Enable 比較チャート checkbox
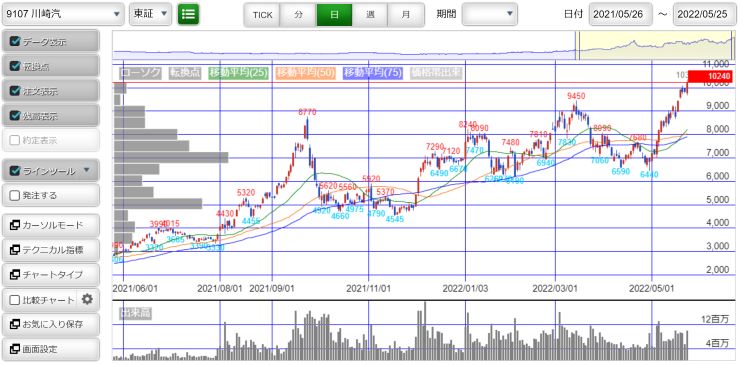740x365 pixels. click(x=15, y=300)
